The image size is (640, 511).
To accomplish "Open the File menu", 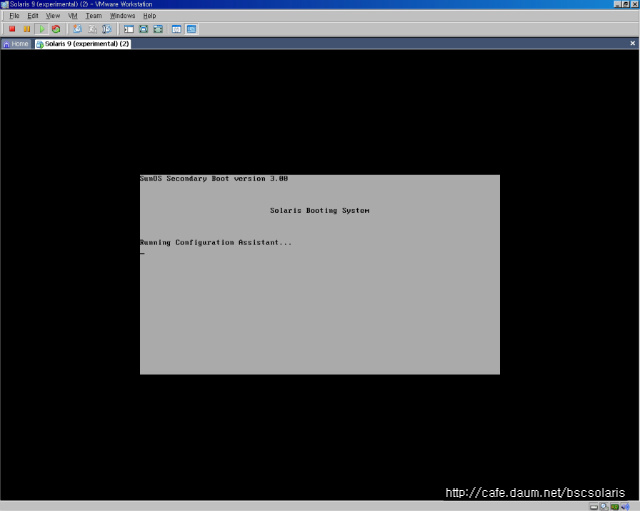I will (14, 16).
